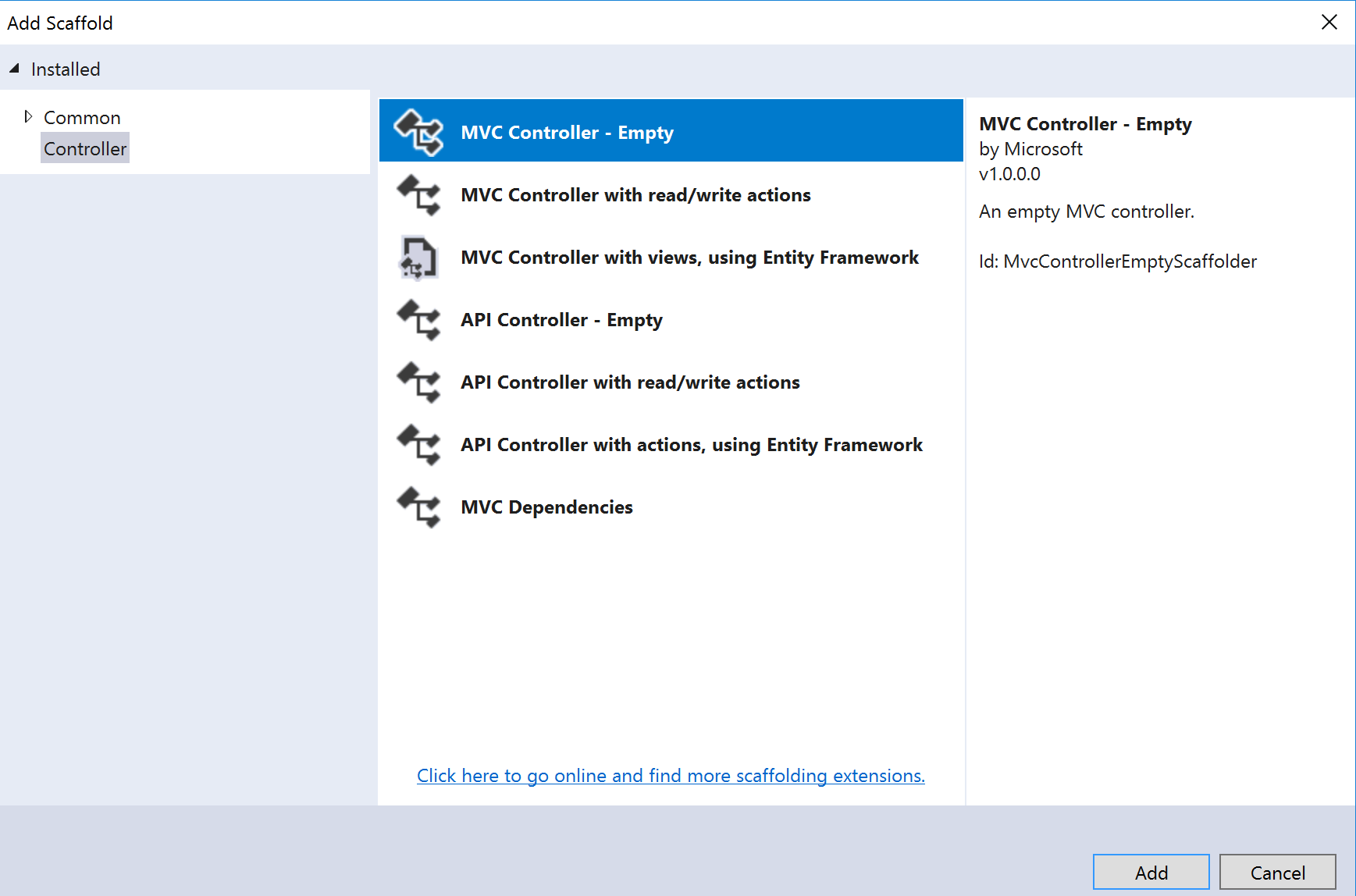Close the Add Scaffold dialog
This screenshot has width=1356, height=896.
pos(1329,22)
